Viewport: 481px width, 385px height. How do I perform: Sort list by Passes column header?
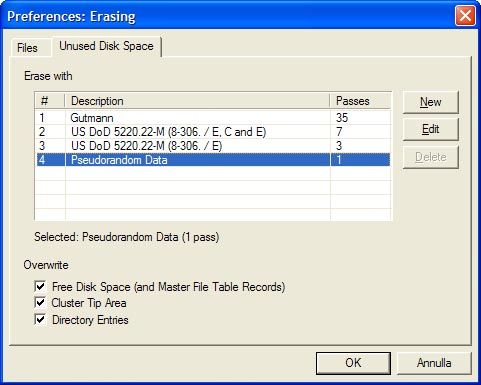tap(360, 101)
